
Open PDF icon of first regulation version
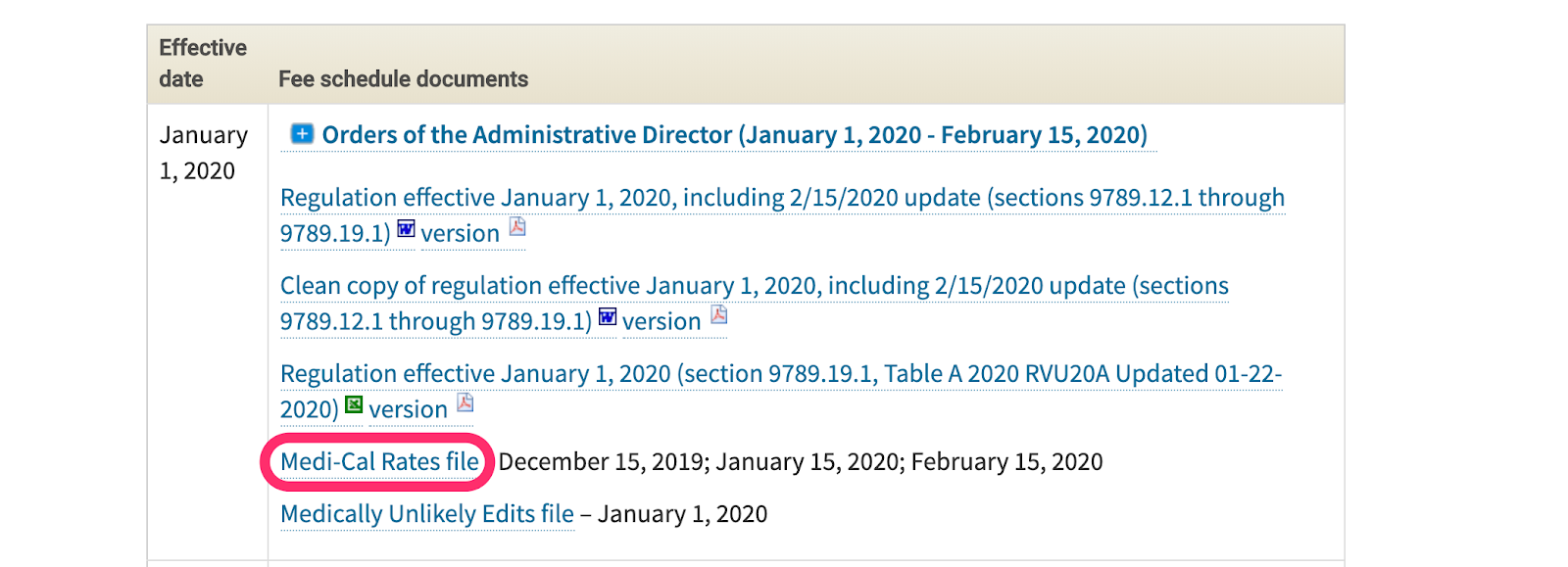click(517, 228)
